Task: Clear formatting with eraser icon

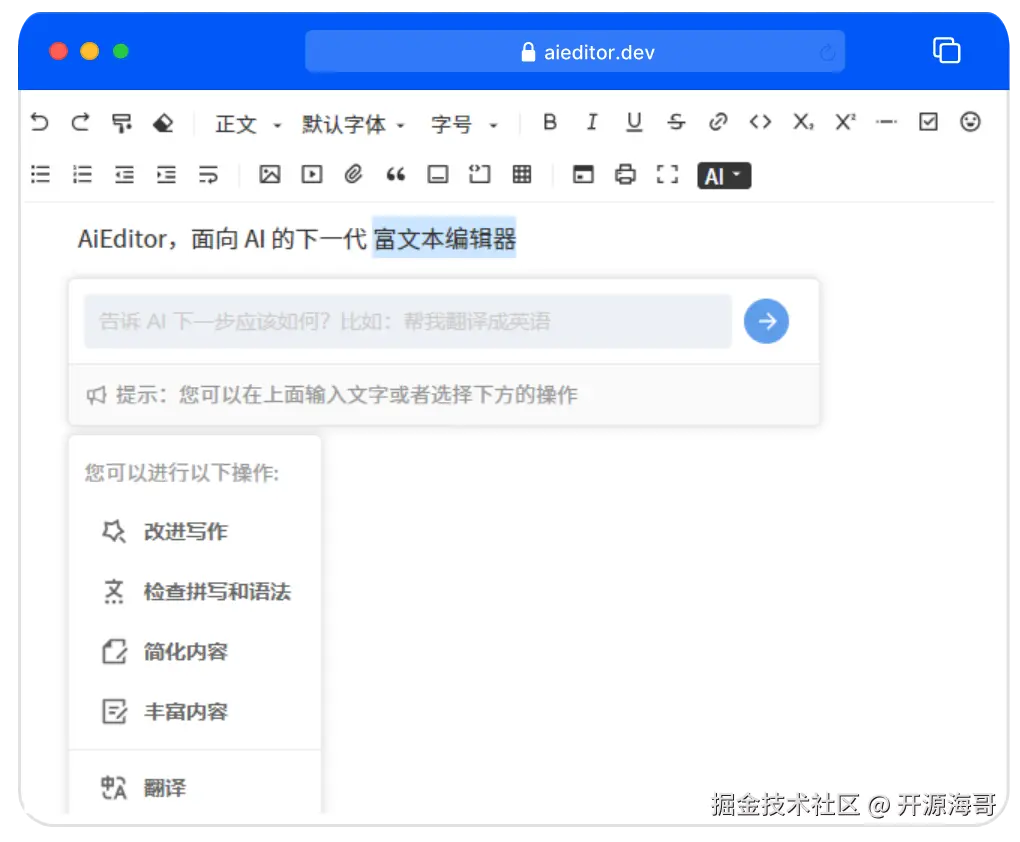Action: pyautogui.click(x=163, y=122)
